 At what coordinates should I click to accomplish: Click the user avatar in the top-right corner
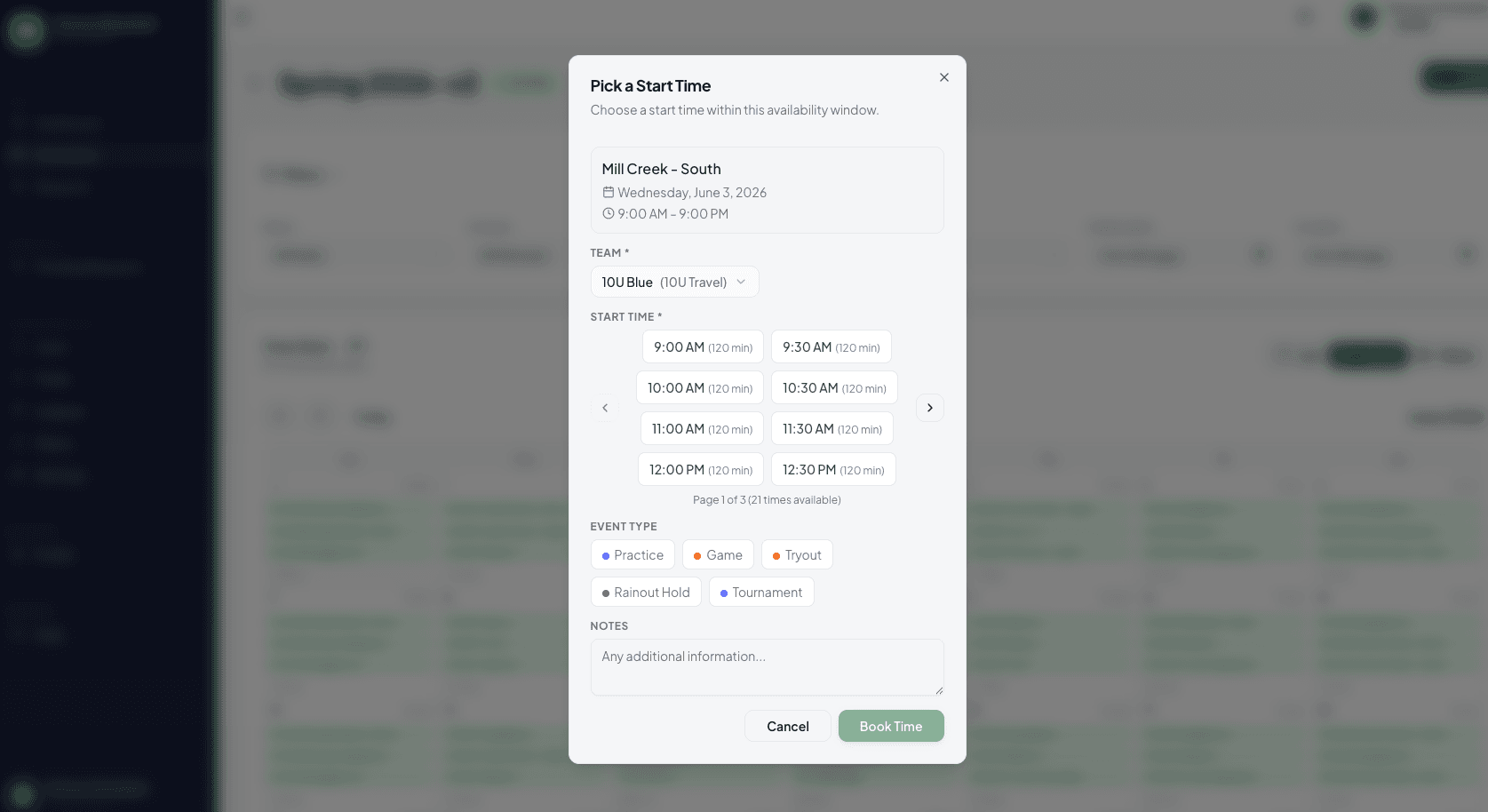coord(1364,17)
